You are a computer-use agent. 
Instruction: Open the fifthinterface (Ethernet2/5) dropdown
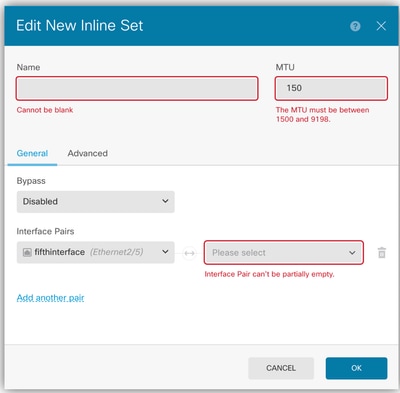96,252
